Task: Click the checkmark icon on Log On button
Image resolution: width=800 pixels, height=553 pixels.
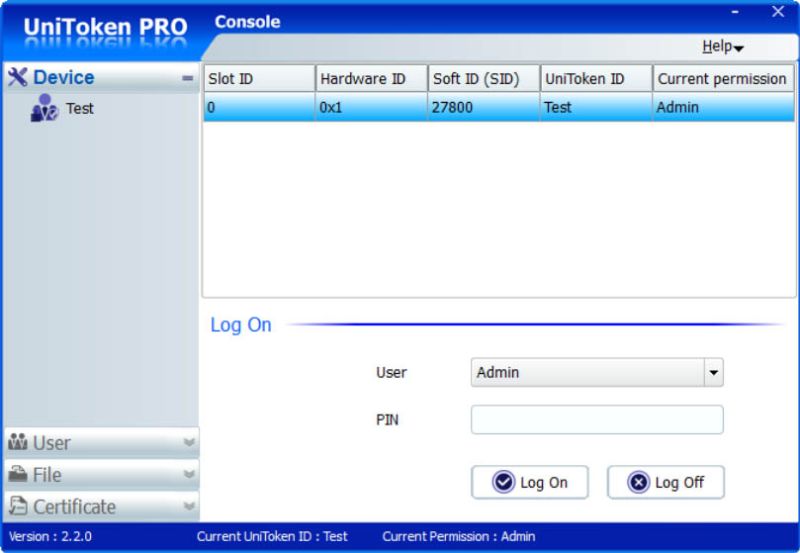Action: [504, 482]
